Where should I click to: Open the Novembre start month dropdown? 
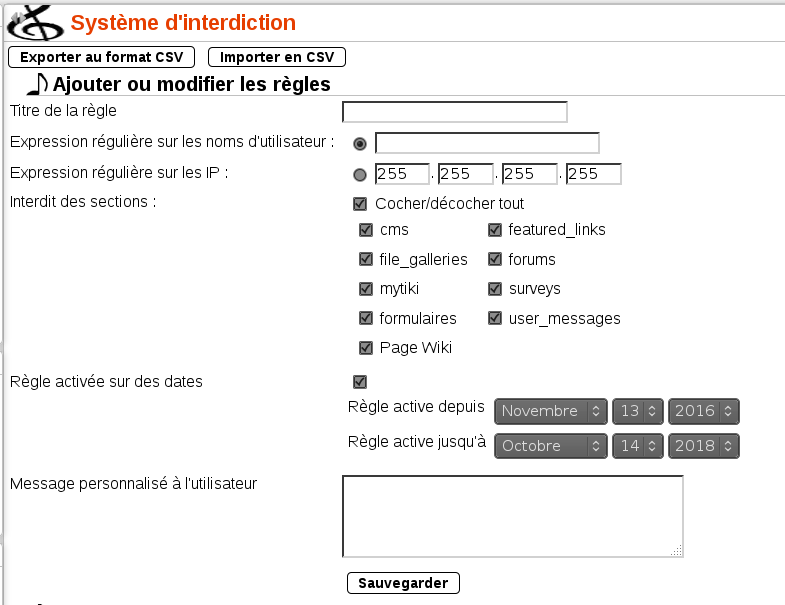[552, 411]
